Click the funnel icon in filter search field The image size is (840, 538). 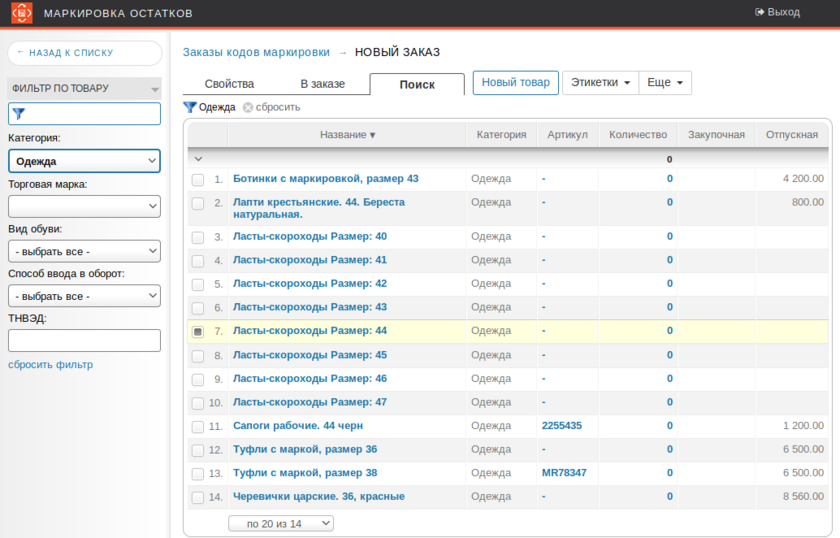(x=18, y=114)
